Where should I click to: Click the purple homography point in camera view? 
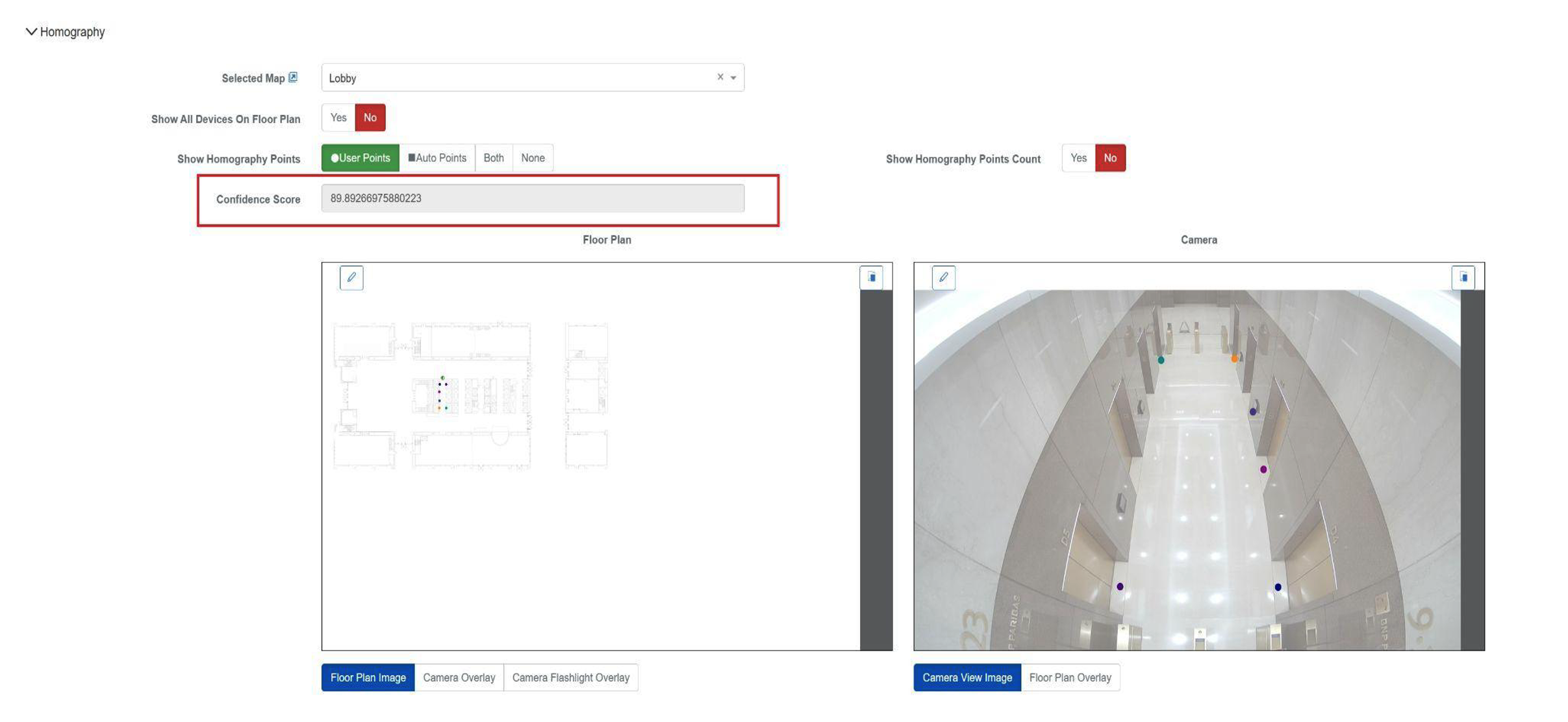pos(1263,469)
